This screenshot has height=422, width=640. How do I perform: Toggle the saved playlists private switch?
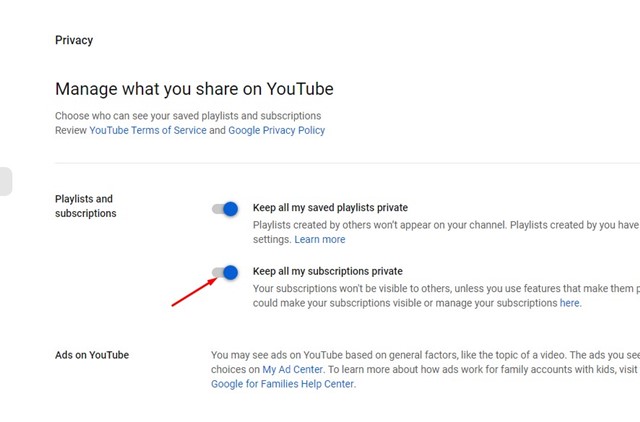tap(225, 209)
